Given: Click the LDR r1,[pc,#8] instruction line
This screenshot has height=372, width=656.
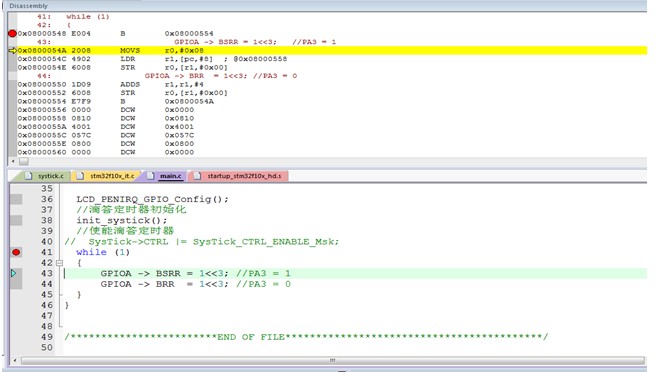Looking at the screenshot, I should [152, 59].
